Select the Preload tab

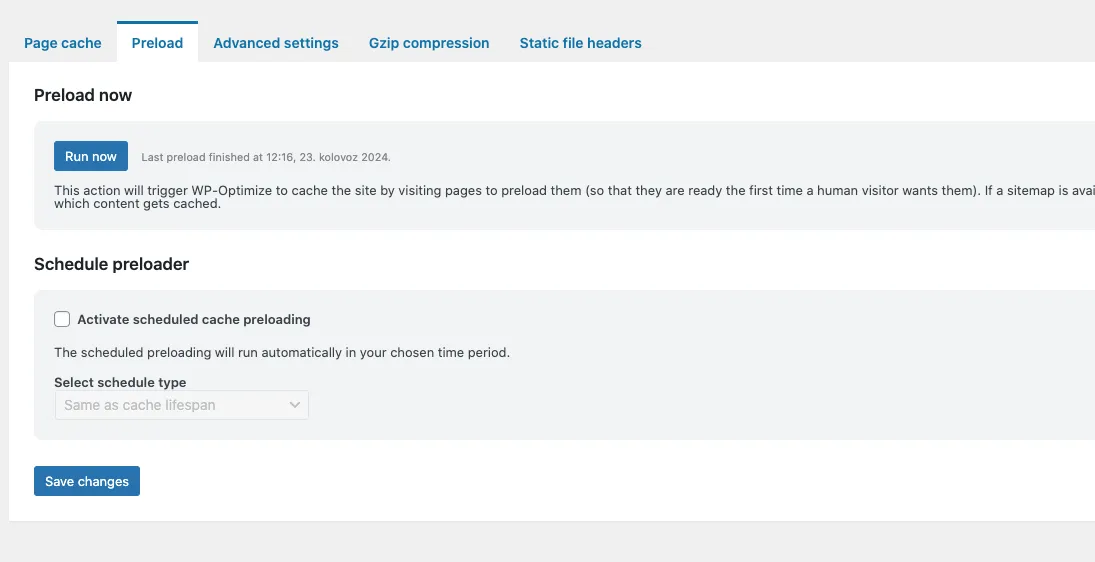pyautogui.click(x=157, y=42)
